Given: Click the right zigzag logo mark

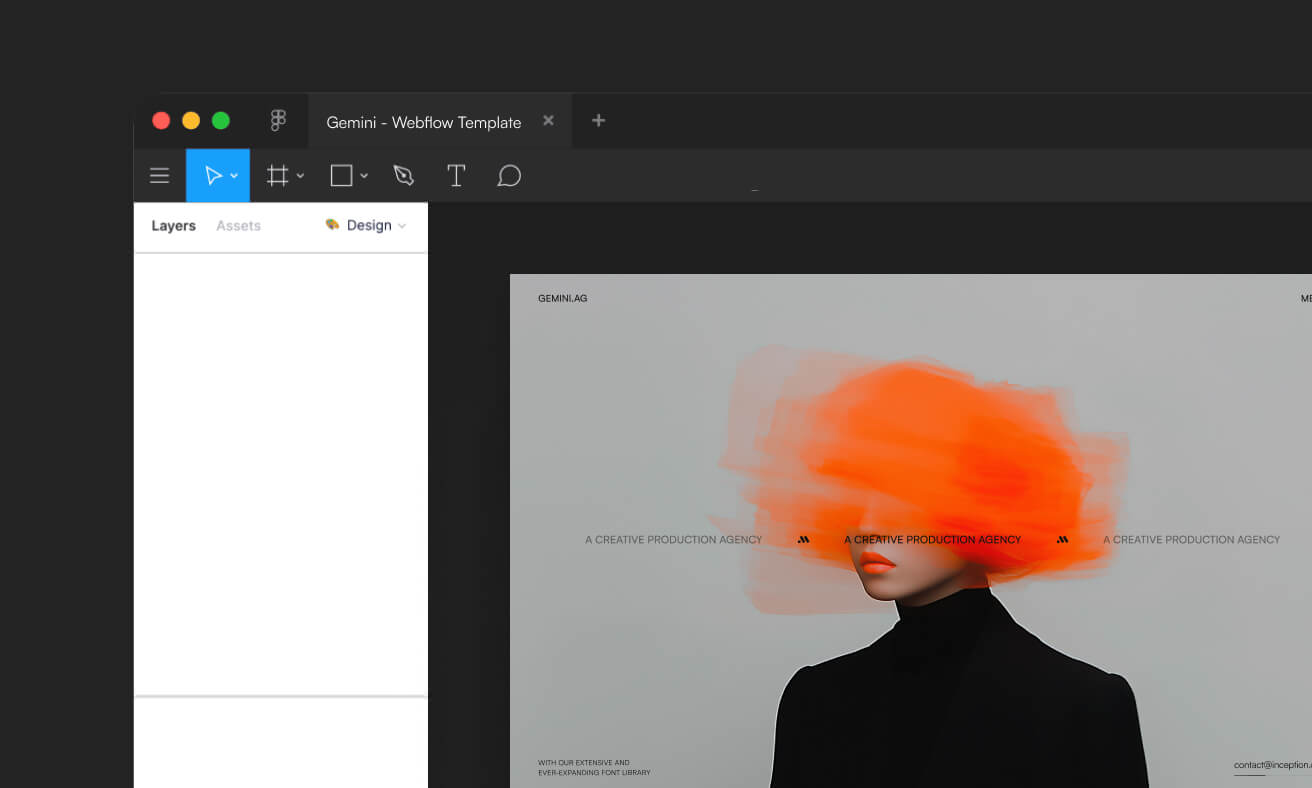Looking at the screenshot, I should pos(1062,540).
